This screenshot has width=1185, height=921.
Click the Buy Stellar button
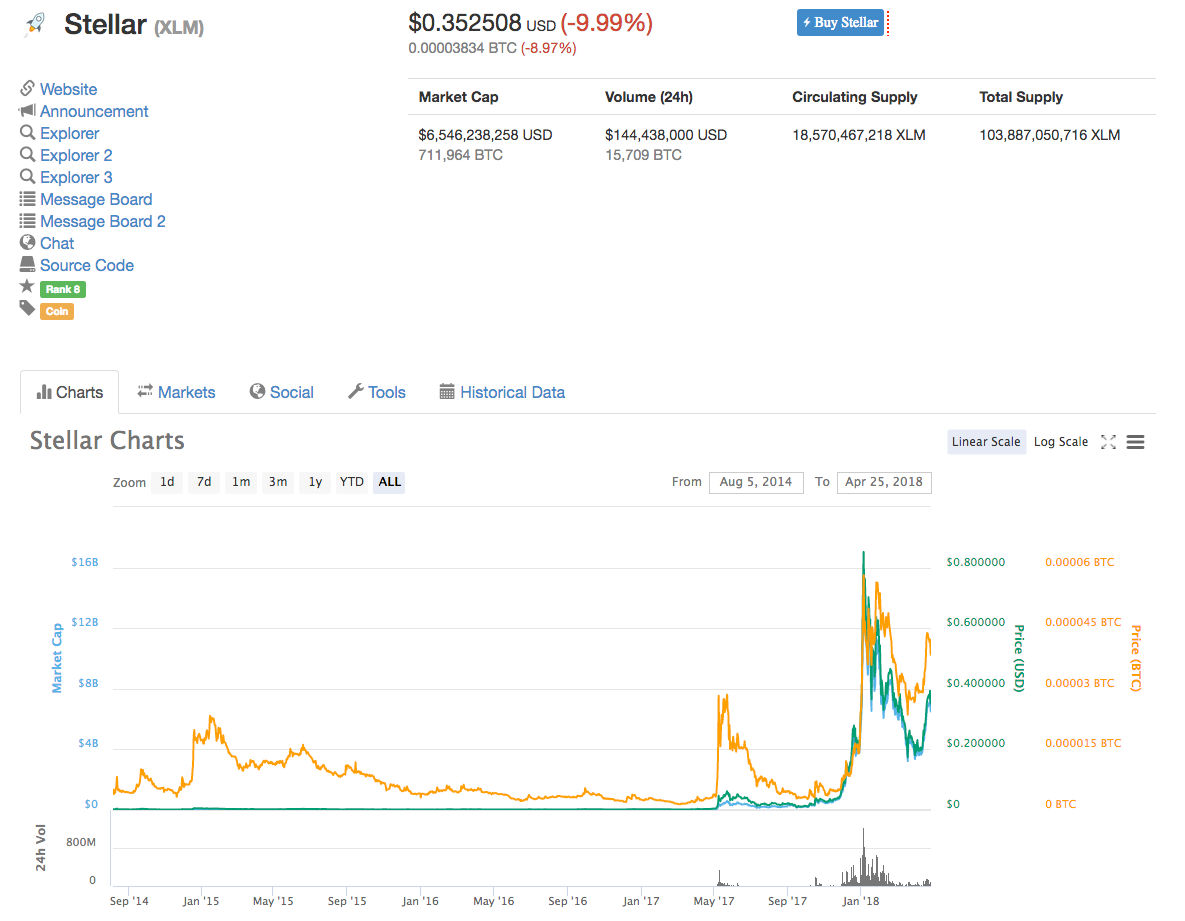point(840,23)
